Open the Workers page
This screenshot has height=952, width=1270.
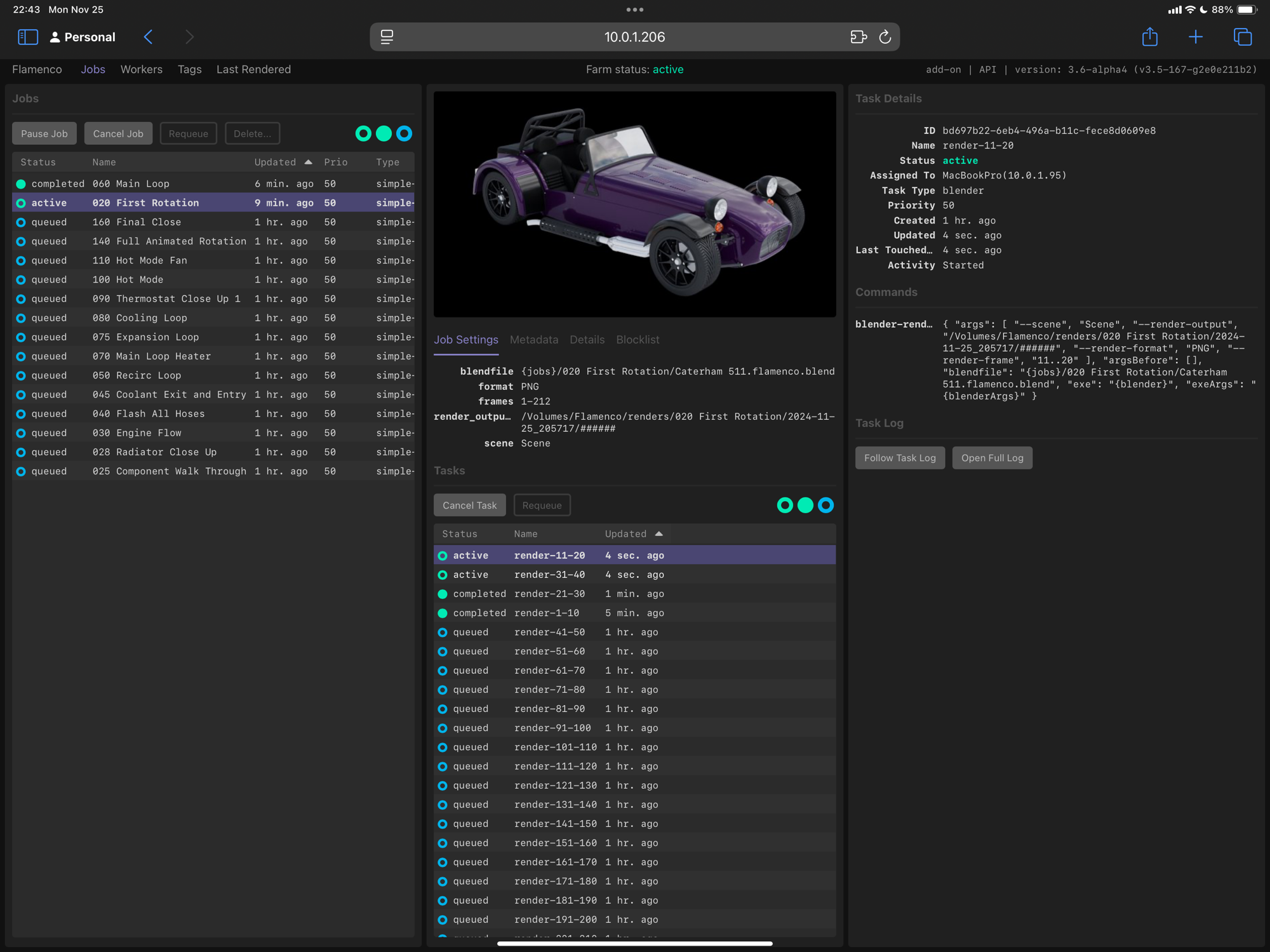pos(142,69)
